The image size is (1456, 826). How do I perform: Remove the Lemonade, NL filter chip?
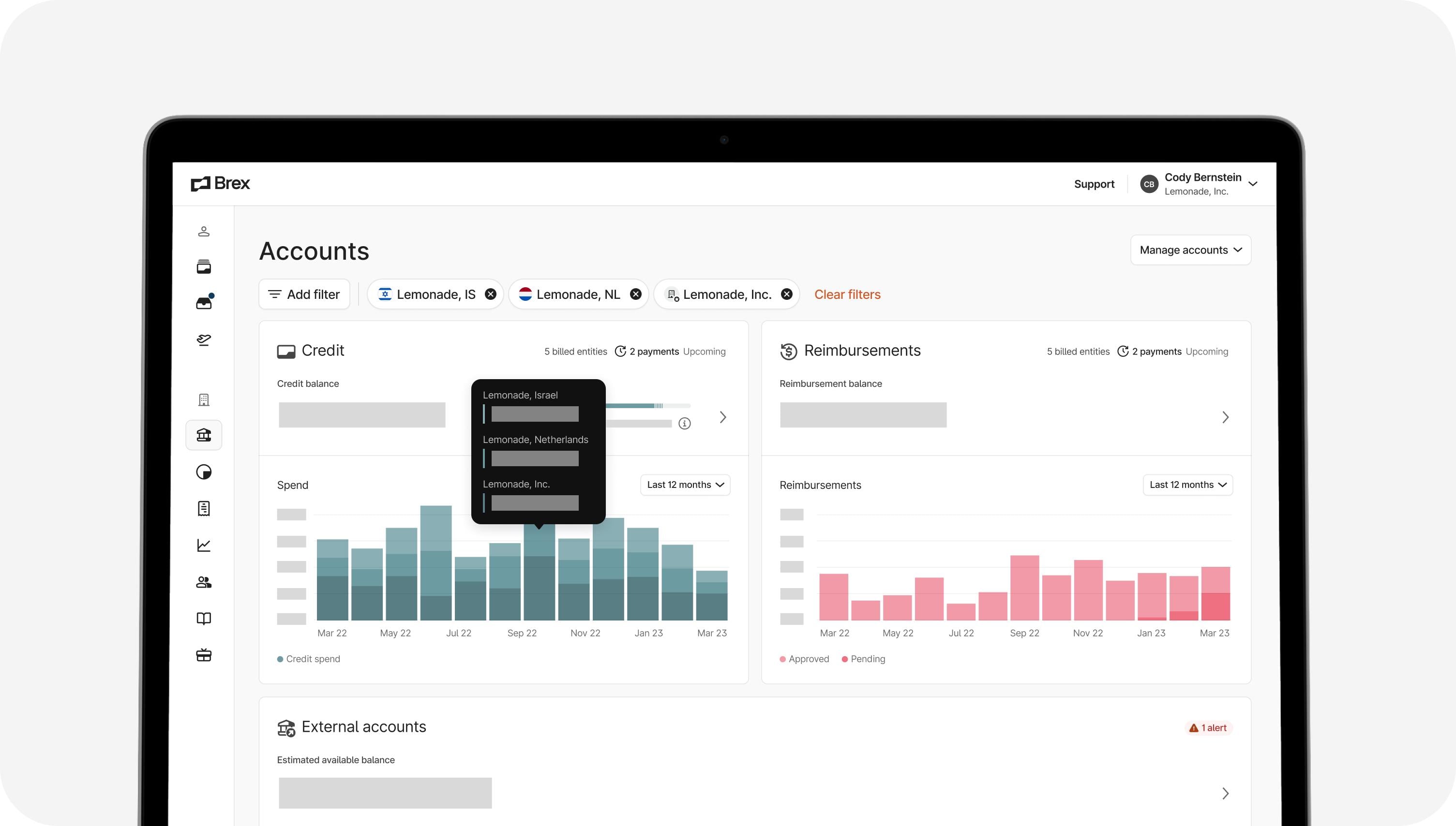636,295
